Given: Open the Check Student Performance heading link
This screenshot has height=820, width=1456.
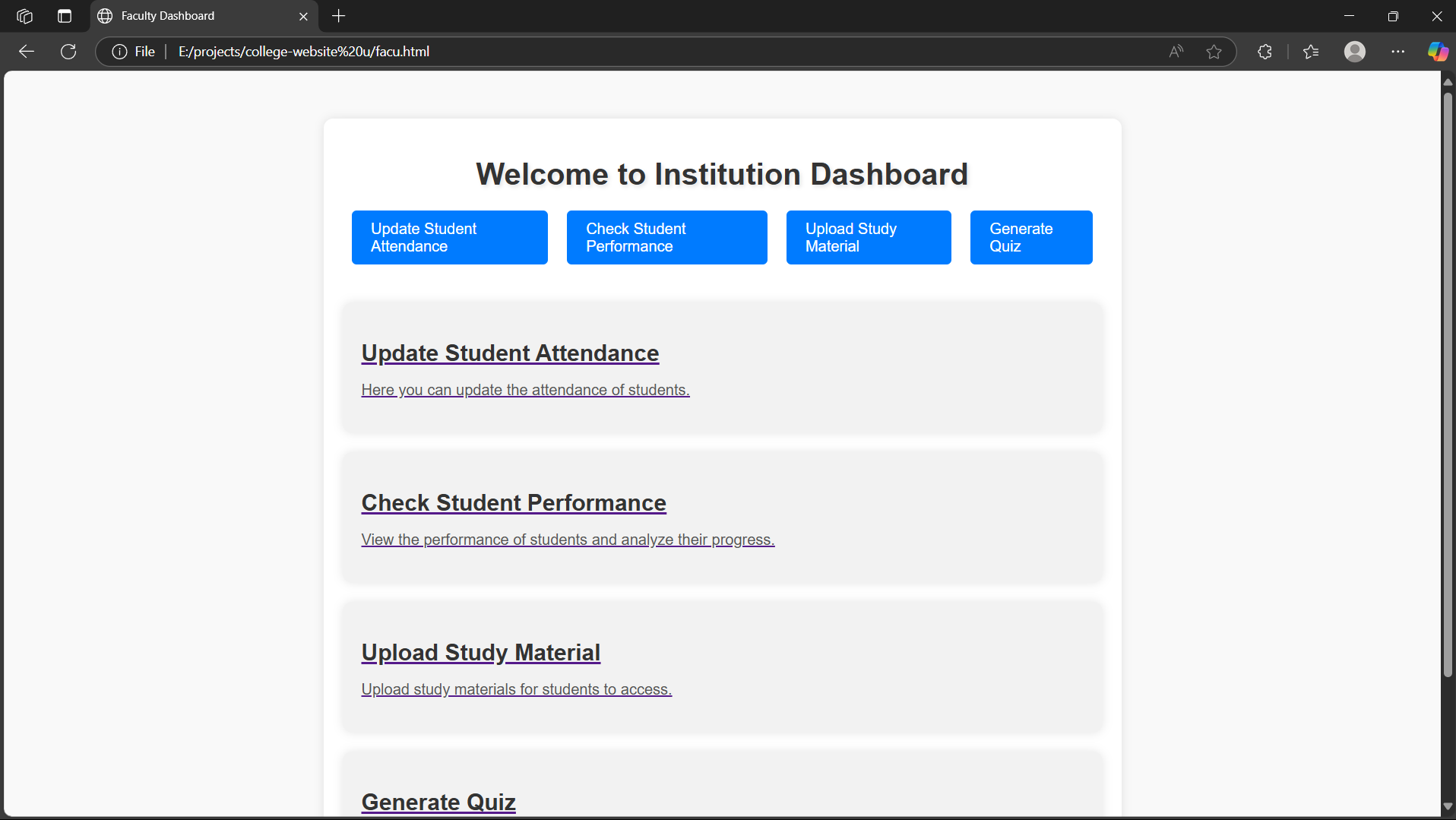Looking at the screenshot, I should click(514, 503).
